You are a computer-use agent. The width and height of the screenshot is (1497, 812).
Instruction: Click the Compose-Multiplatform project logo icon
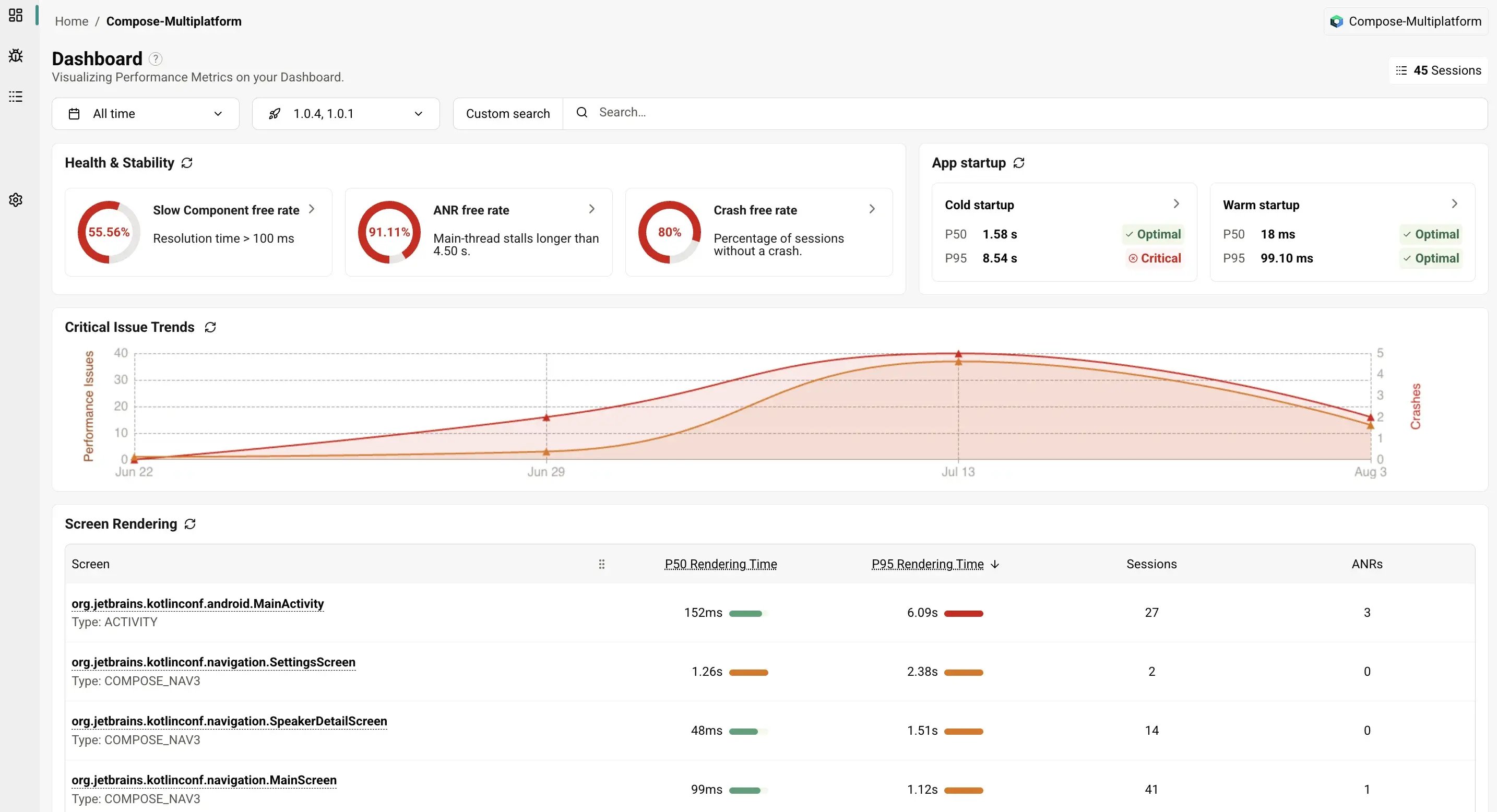[x=1337, y=21]
